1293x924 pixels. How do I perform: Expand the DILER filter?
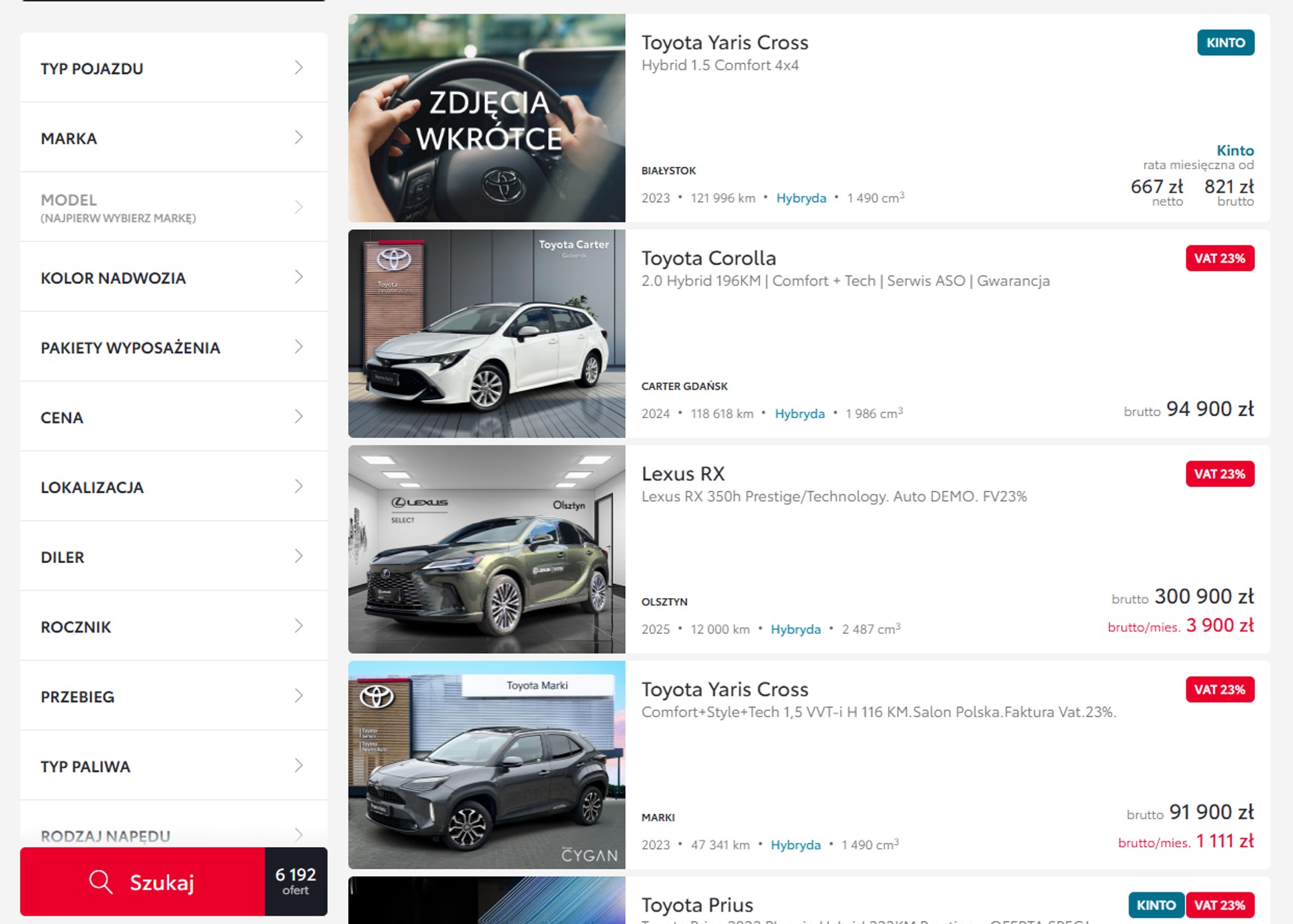173,556
